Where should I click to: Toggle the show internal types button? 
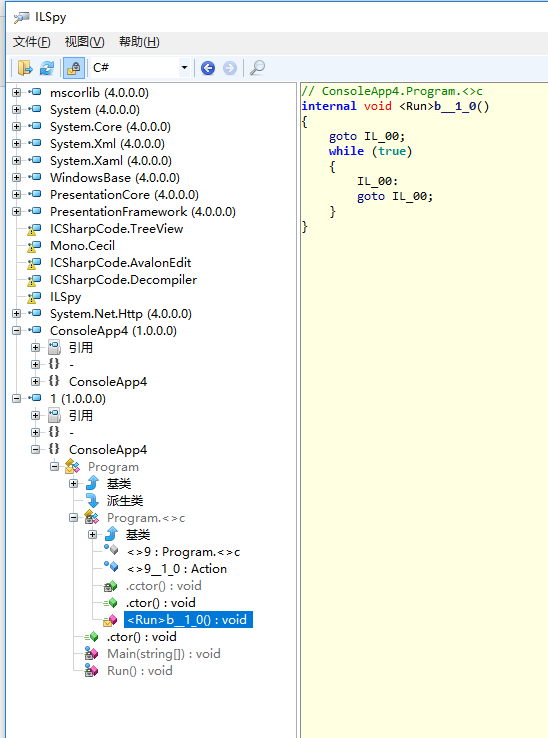pos(73,68)
